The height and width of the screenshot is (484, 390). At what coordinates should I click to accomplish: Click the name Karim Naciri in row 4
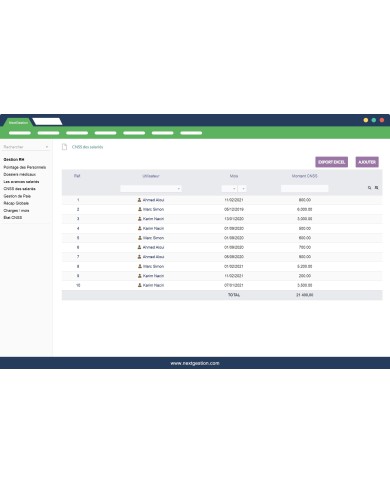153,228
